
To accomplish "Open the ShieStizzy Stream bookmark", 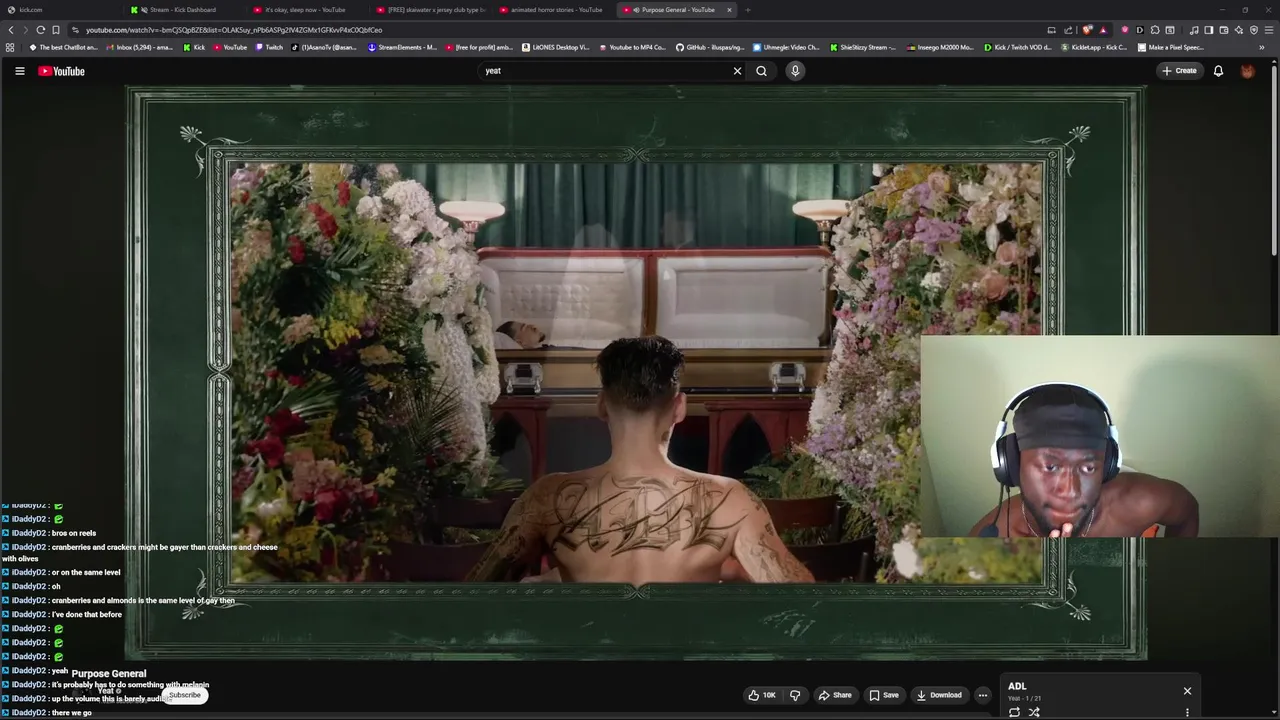I will [864, 47].
